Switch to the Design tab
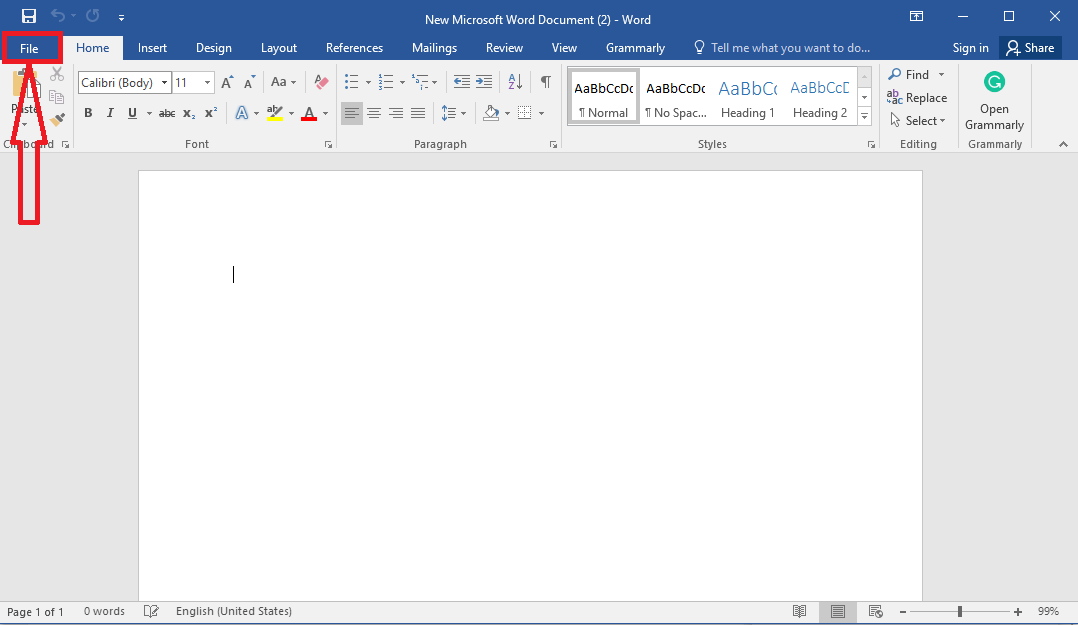The height and width of the screenshot is (625, 1078). pos(214,47)
